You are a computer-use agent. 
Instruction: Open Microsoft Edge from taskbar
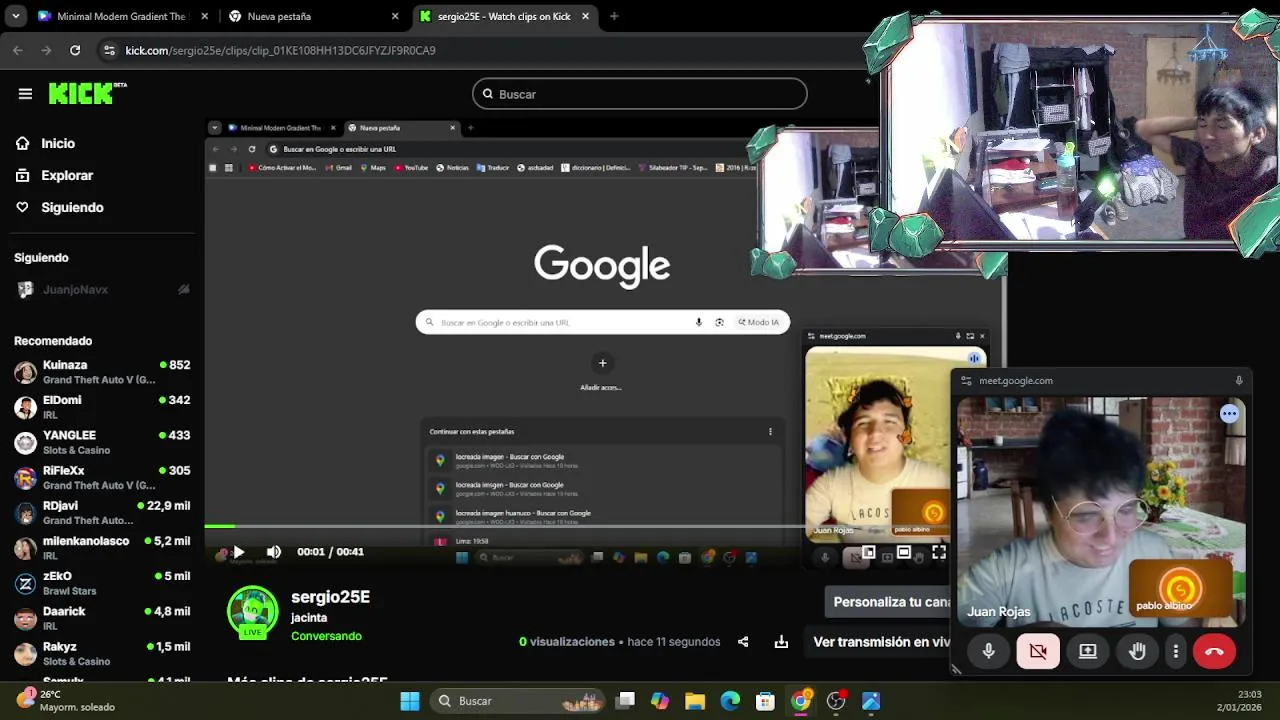click(730, 701)
